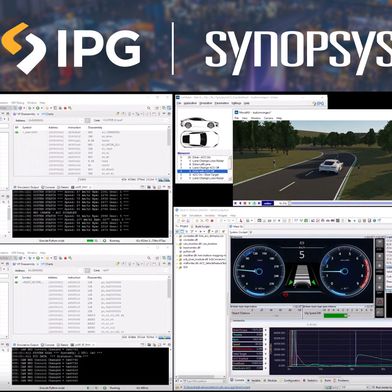
Task: Click the red stop icon in the bottom-right window toolbar
Action: 212,221
